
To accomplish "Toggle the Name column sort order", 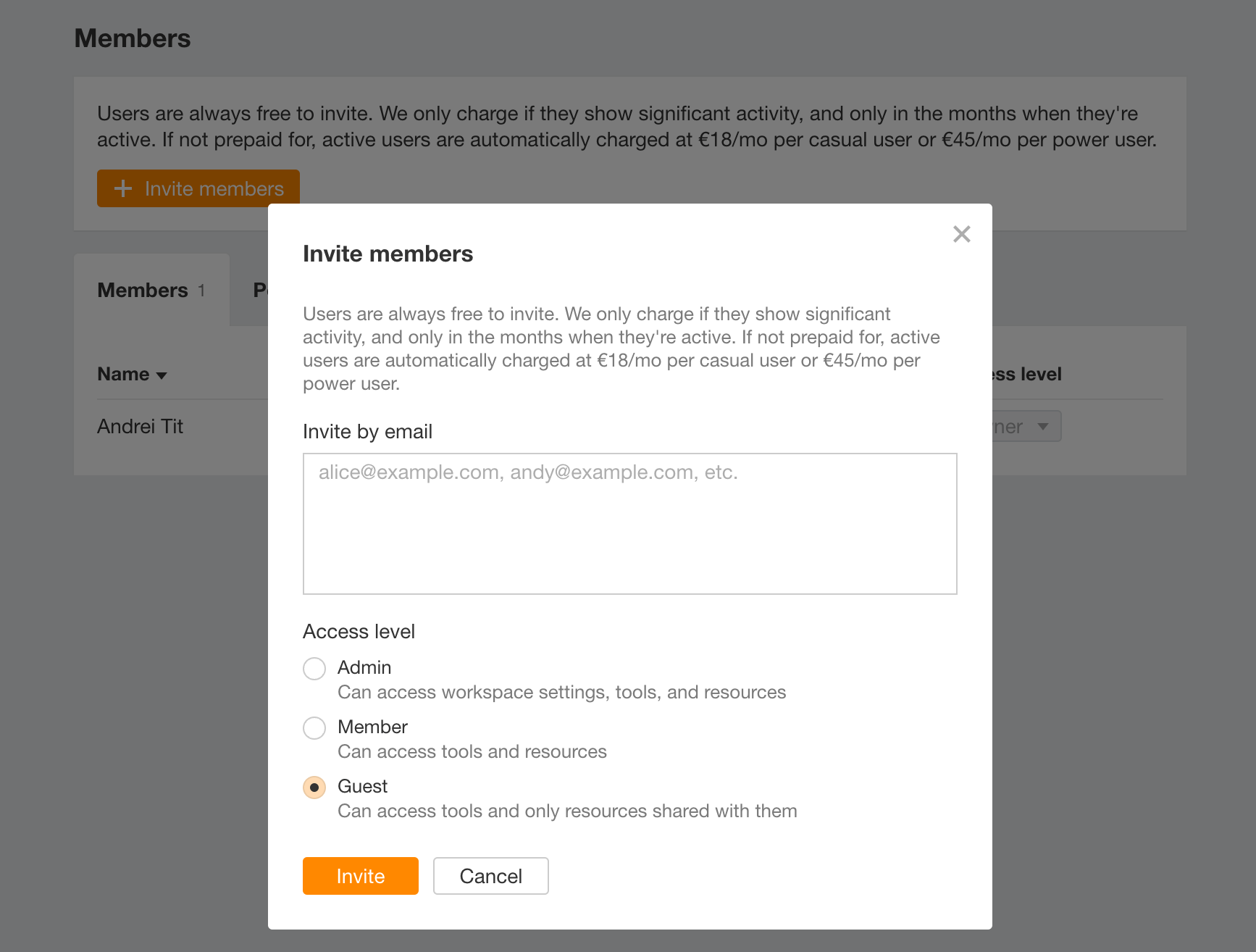I will pos(161,375).
